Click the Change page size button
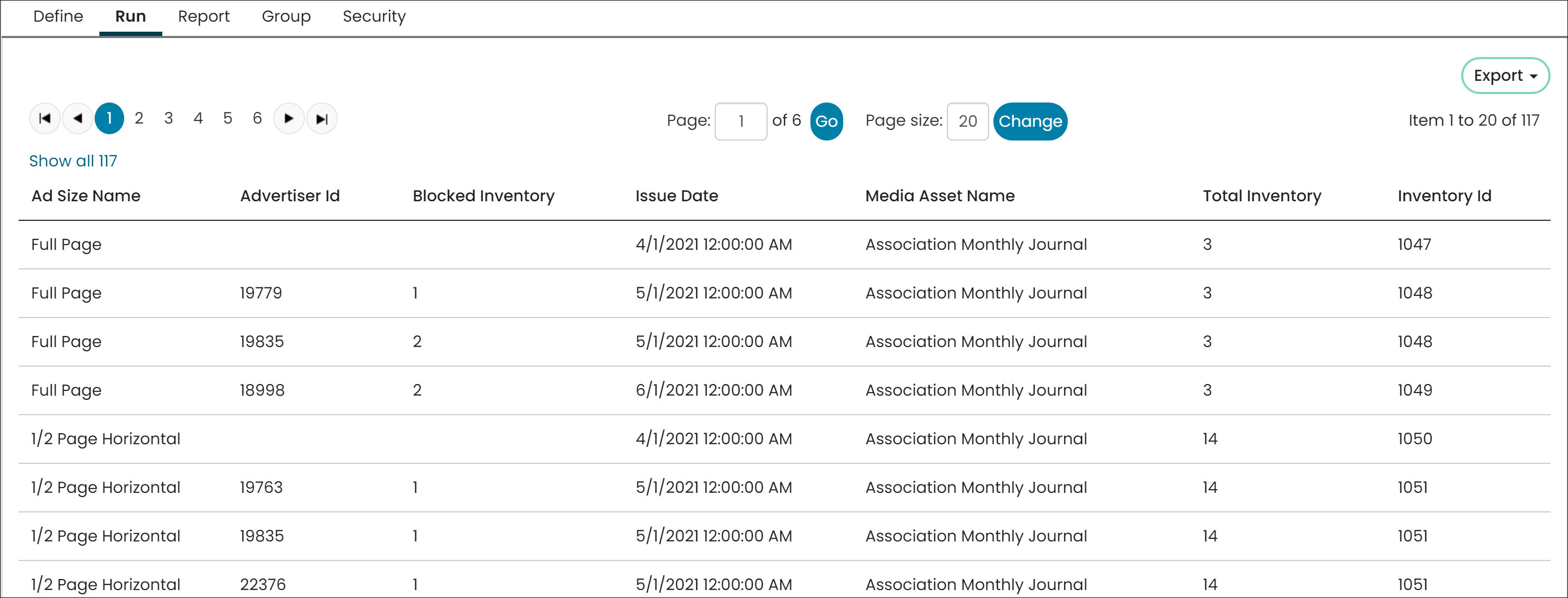 [1030, 122]
